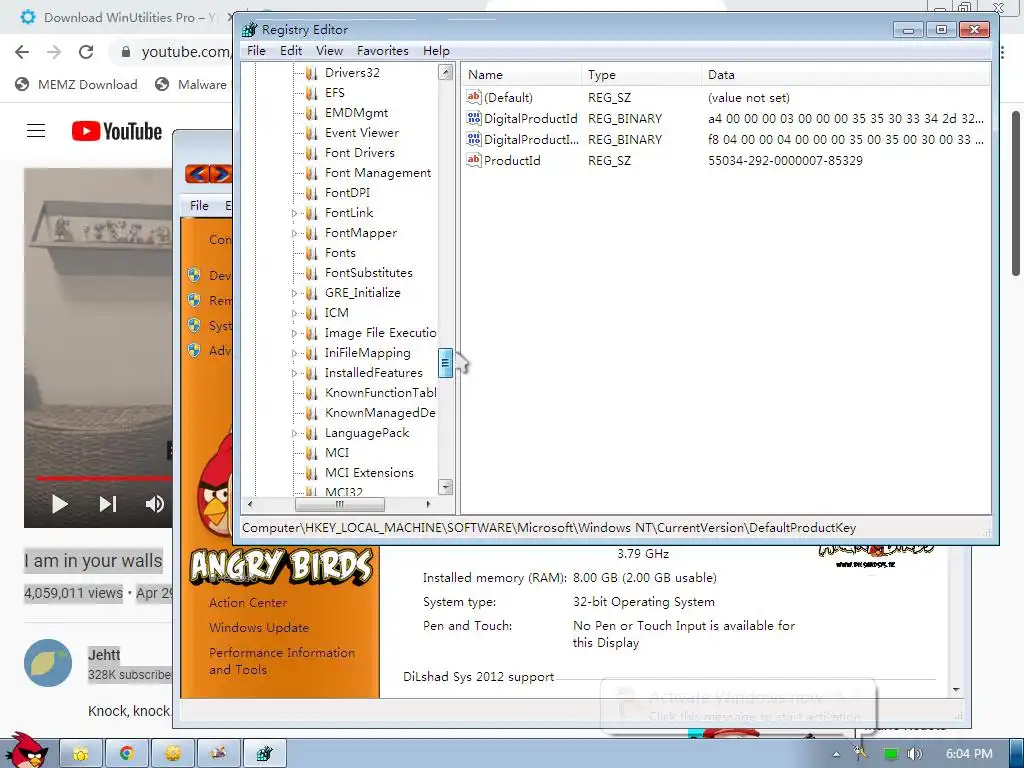
Task: Select the ProductId value 55034-292-0000007-85329
Action: point(785,161)
